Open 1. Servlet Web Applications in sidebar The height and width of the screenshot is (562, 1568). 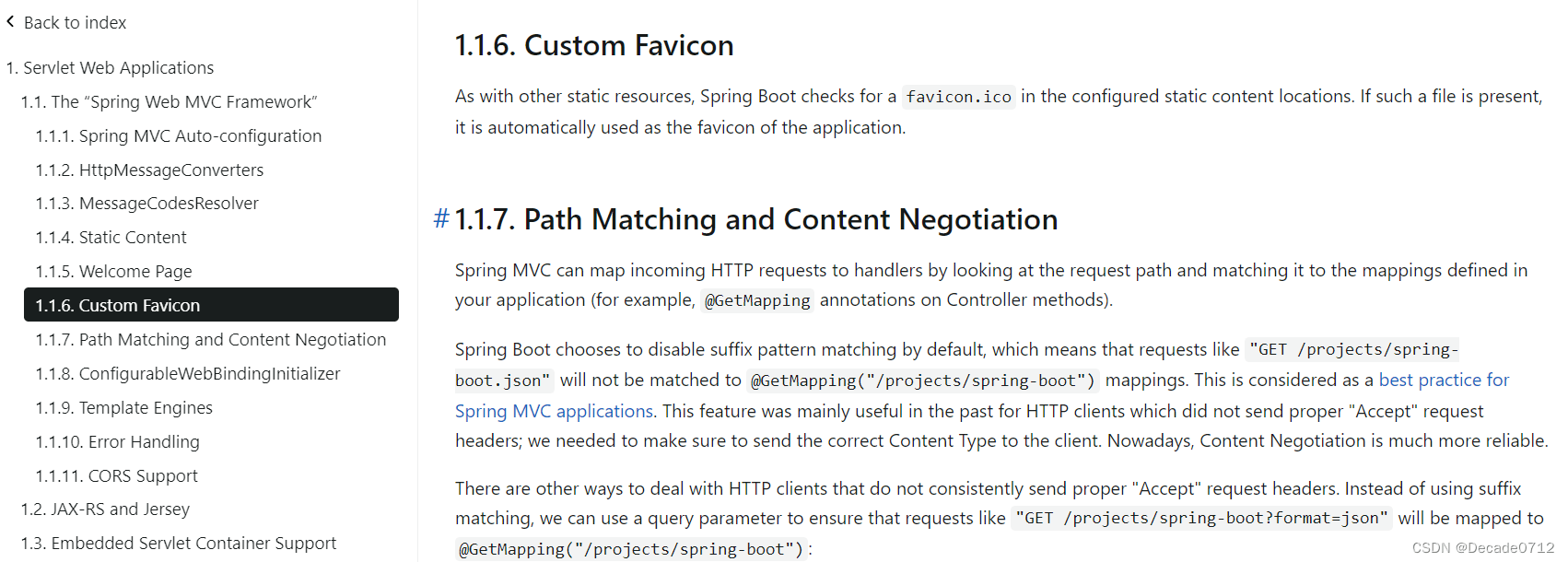110,67
